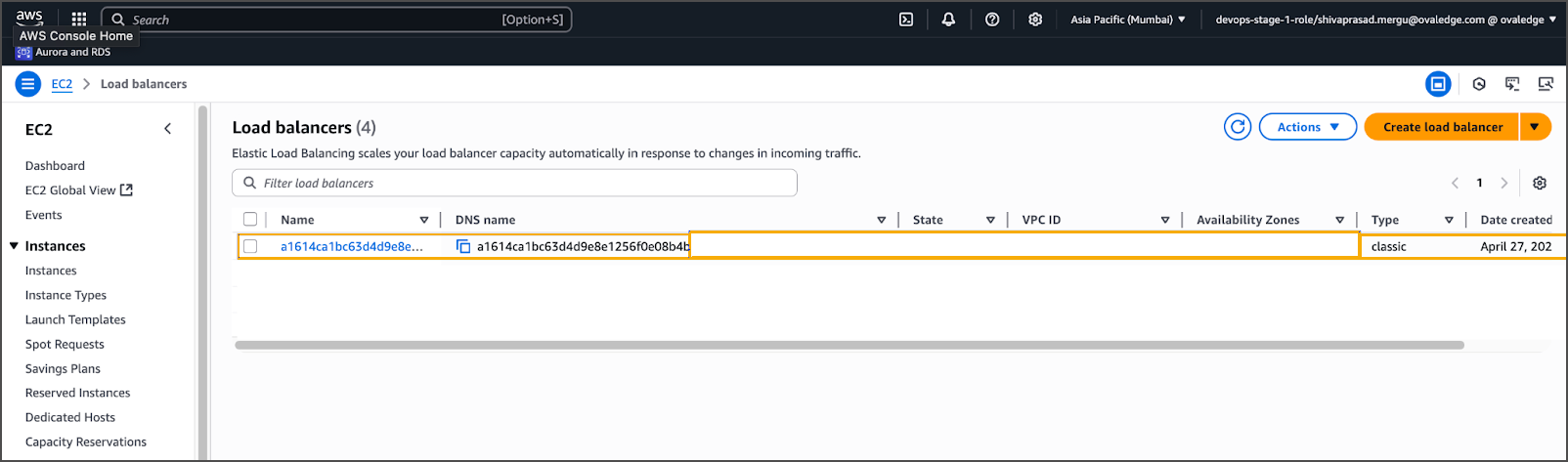Open Spot Requests in the sidebar
Screen dimensions: 1568x462
[65, 344]
